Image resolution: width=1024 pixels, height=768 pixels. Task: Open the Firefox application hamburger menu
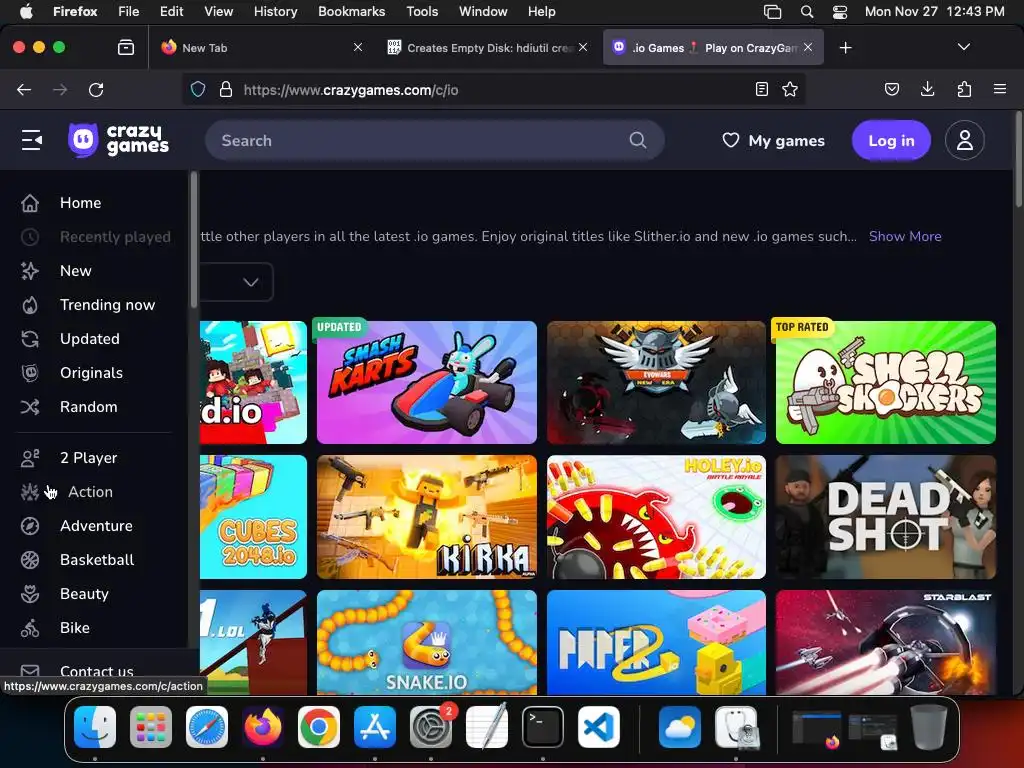pos(999,89)
